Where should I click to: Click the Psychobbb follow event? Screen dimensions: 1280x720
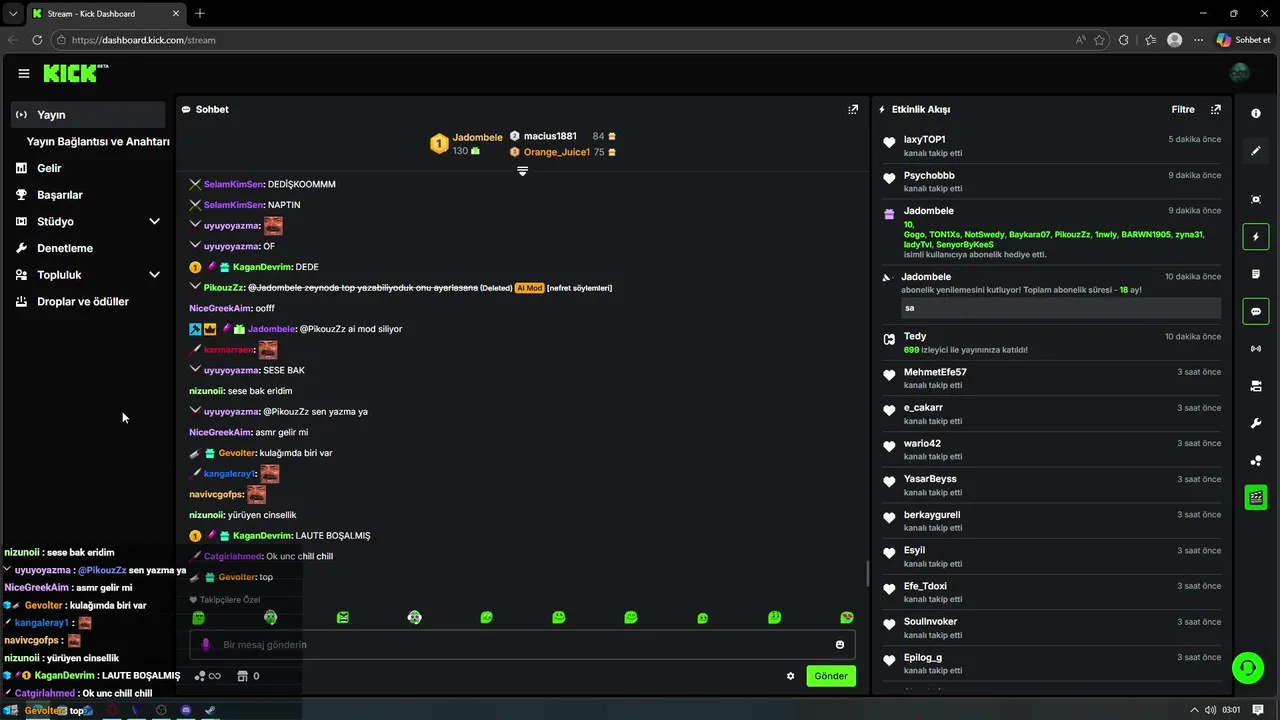tap(1051, 181)
